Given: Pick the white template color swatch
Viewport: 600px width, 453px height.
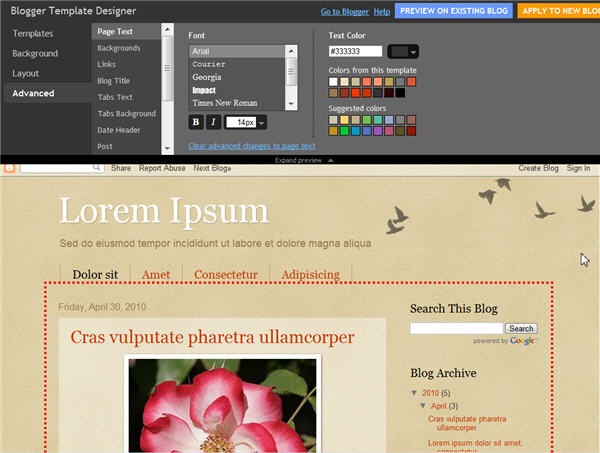Looking at the screenshot, I should pyautogui.click(x=333, y=81).
